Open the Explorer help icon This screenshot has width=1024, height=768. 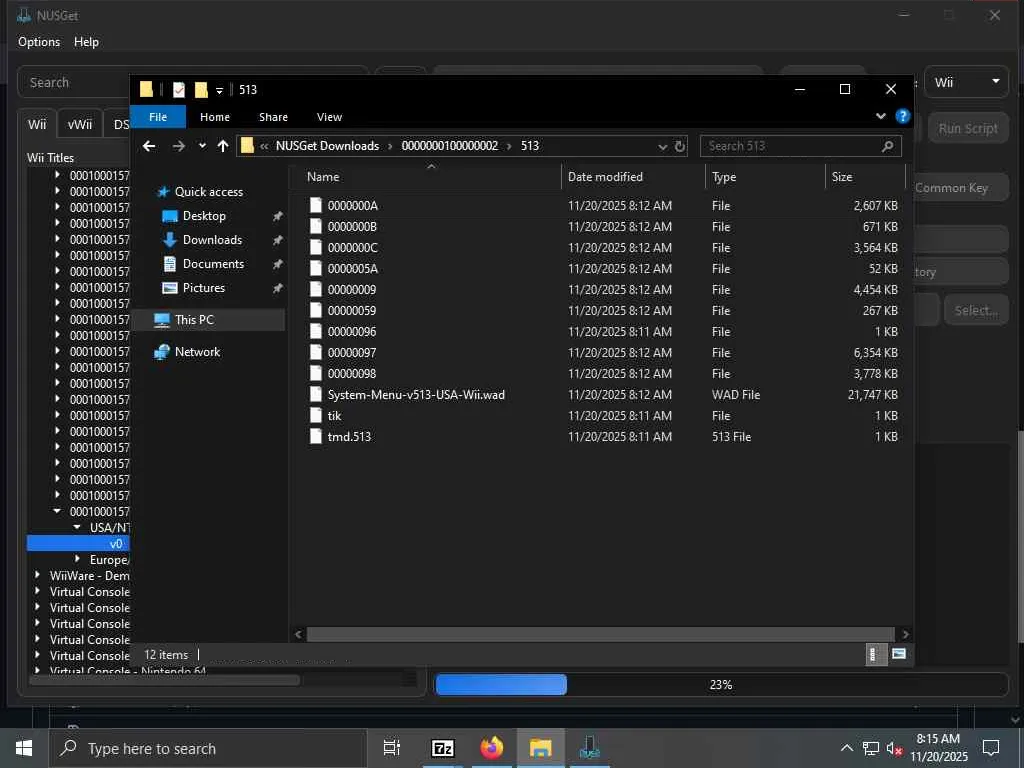point(903,116)
